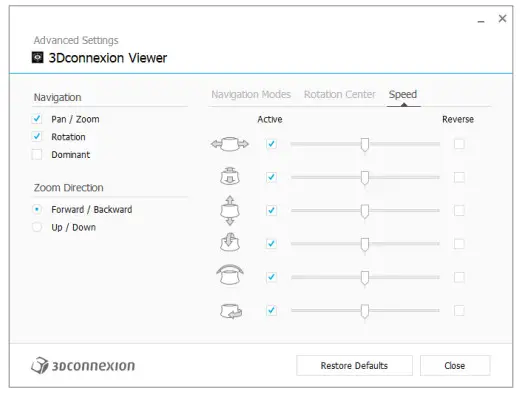Click the Zoom Direction section heading
This screenshot has height=395, width=520.
point(68,188)
